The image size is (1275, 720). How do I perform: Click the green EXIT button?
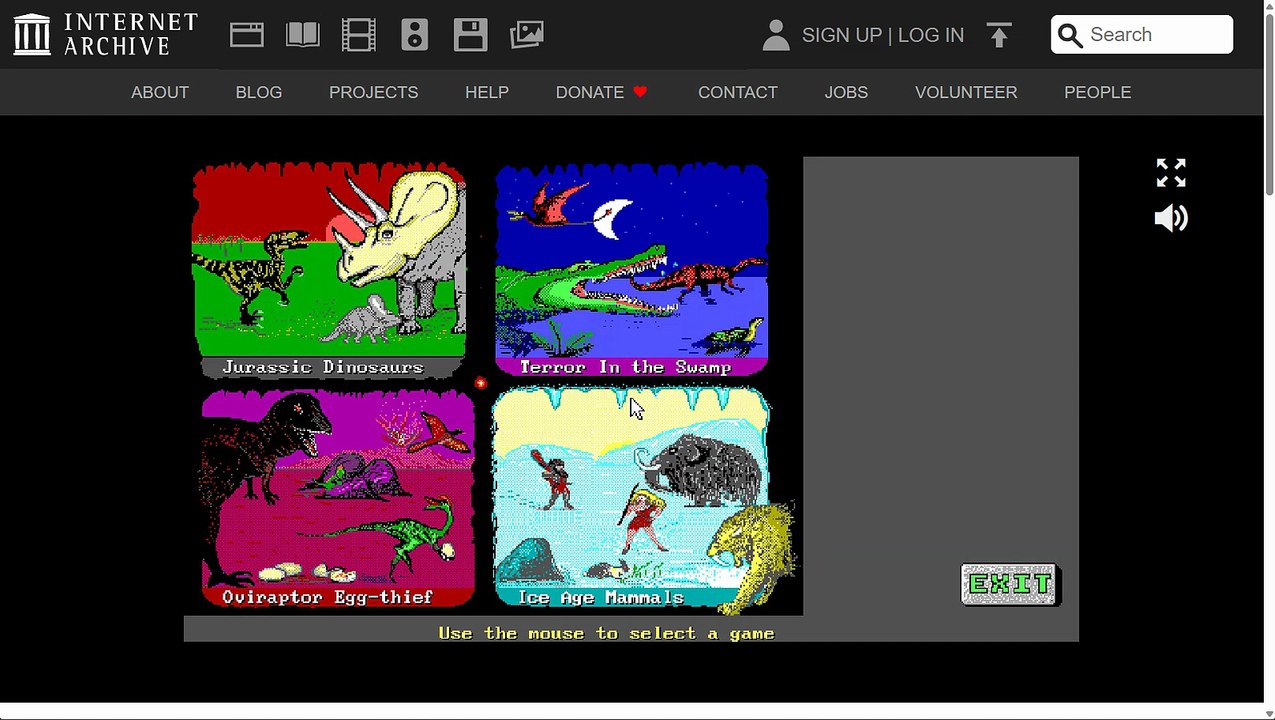click(x=1010, y=585)
